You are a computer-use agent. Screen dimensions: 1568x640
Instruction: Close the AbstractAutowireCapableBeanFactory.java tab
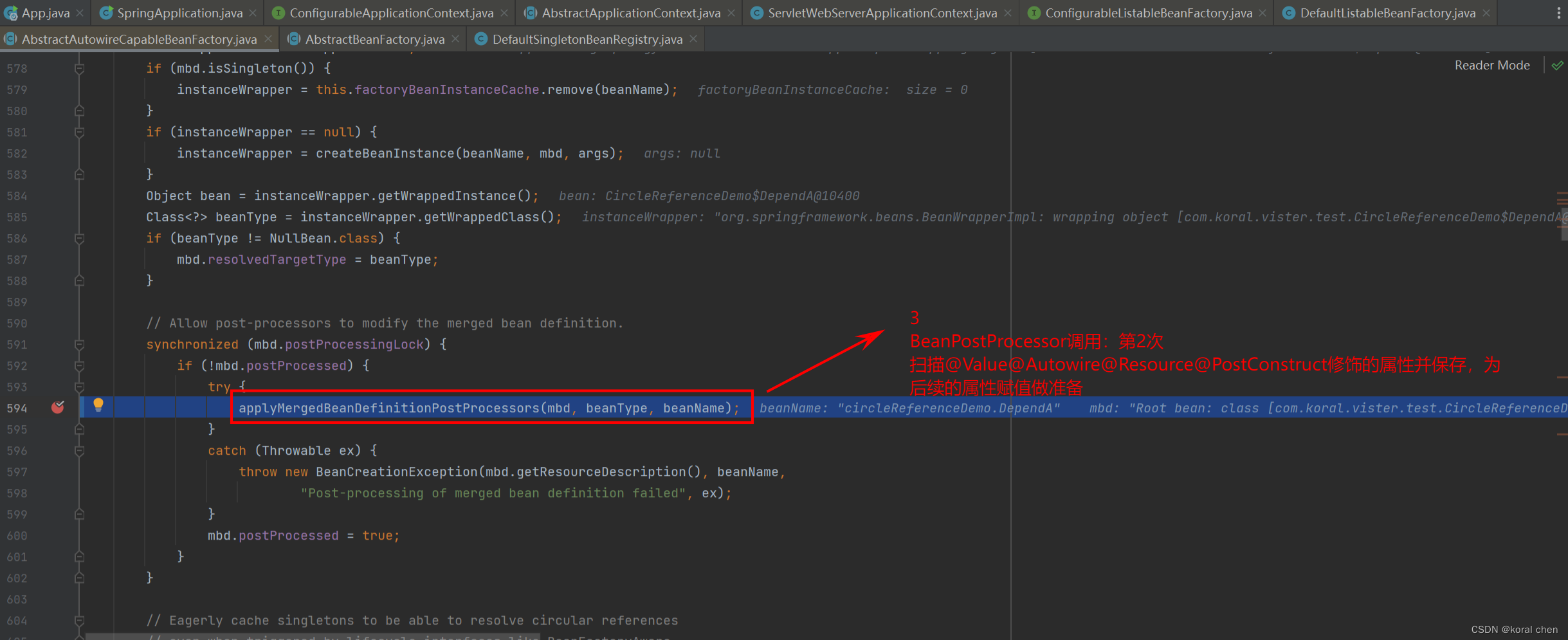coord(268,39)
